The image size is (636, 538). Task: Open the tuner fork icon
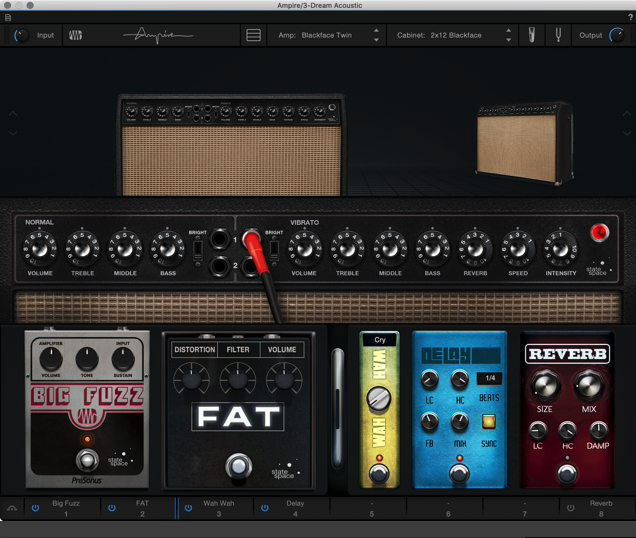559,35
